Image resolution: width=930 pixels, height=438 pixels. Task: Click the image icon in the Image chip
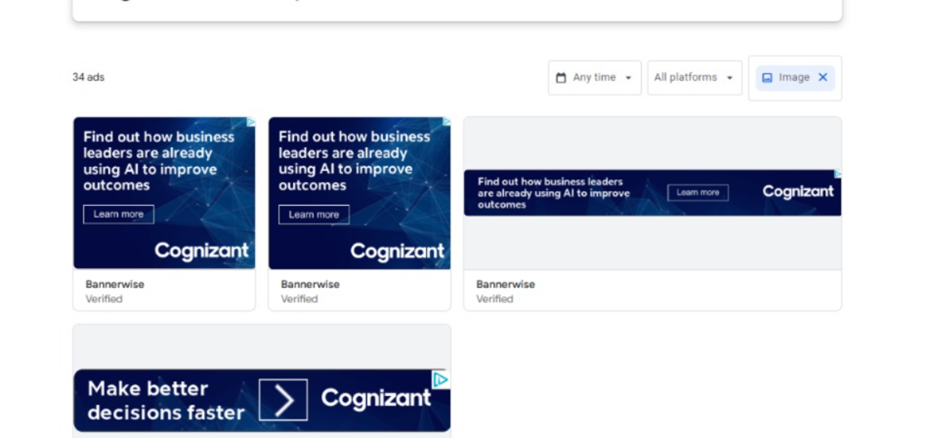[x=767, y=78]
